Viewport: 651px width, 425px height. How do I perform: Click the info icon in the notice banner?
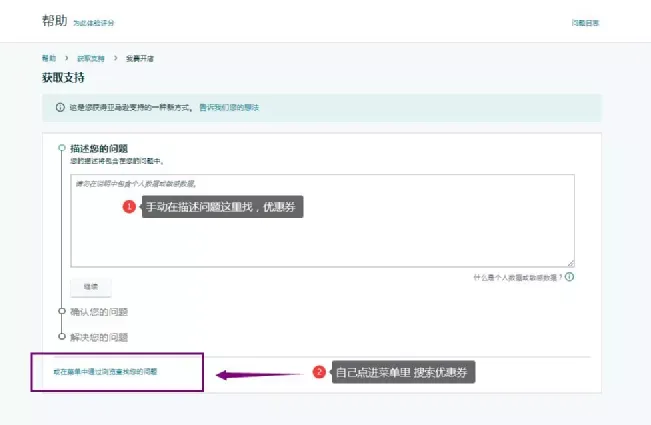[60, 107]
